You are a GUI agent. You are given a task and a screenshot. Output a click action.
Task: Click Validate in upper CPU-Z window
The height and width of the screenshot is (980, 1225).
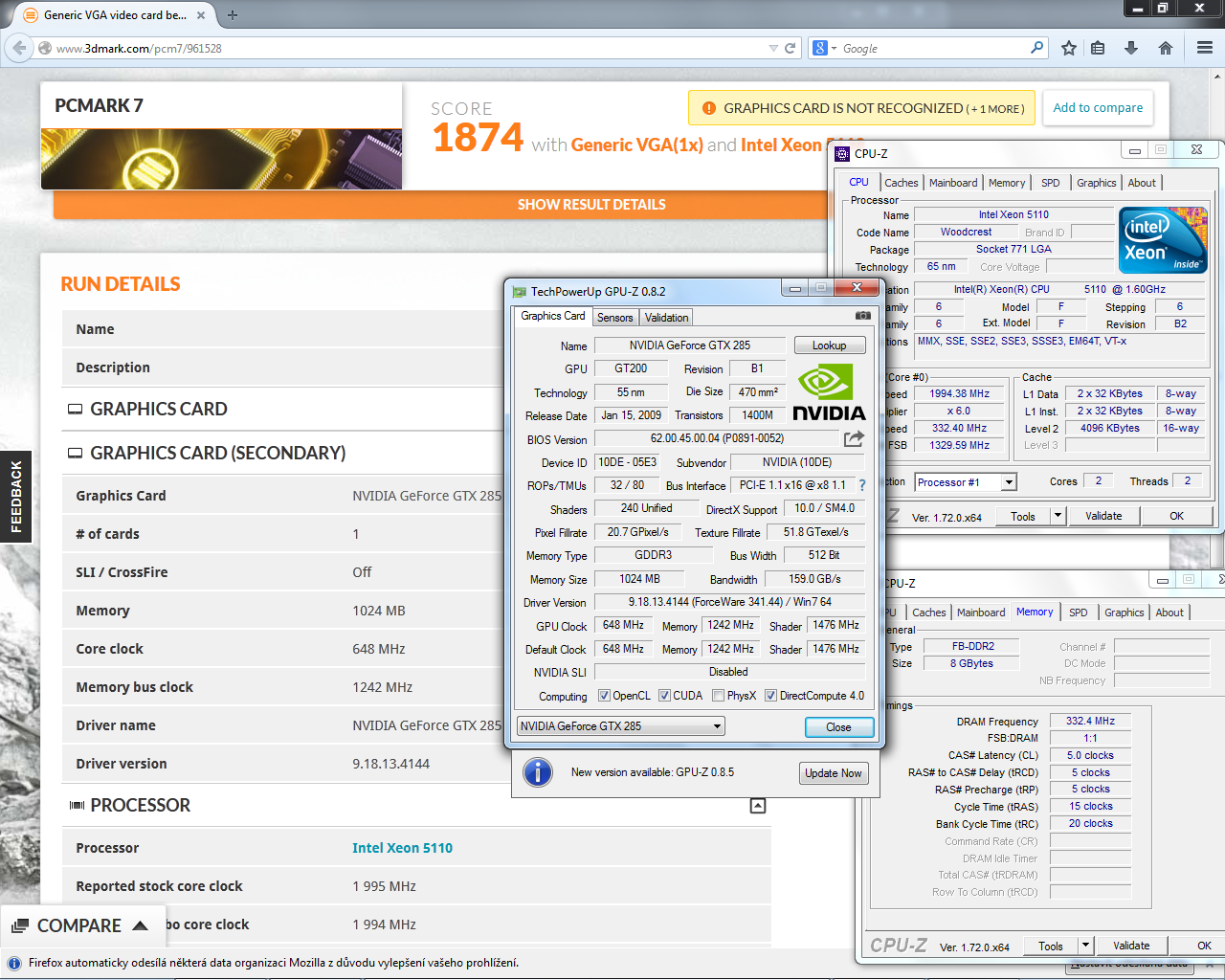pos(1103,516)
